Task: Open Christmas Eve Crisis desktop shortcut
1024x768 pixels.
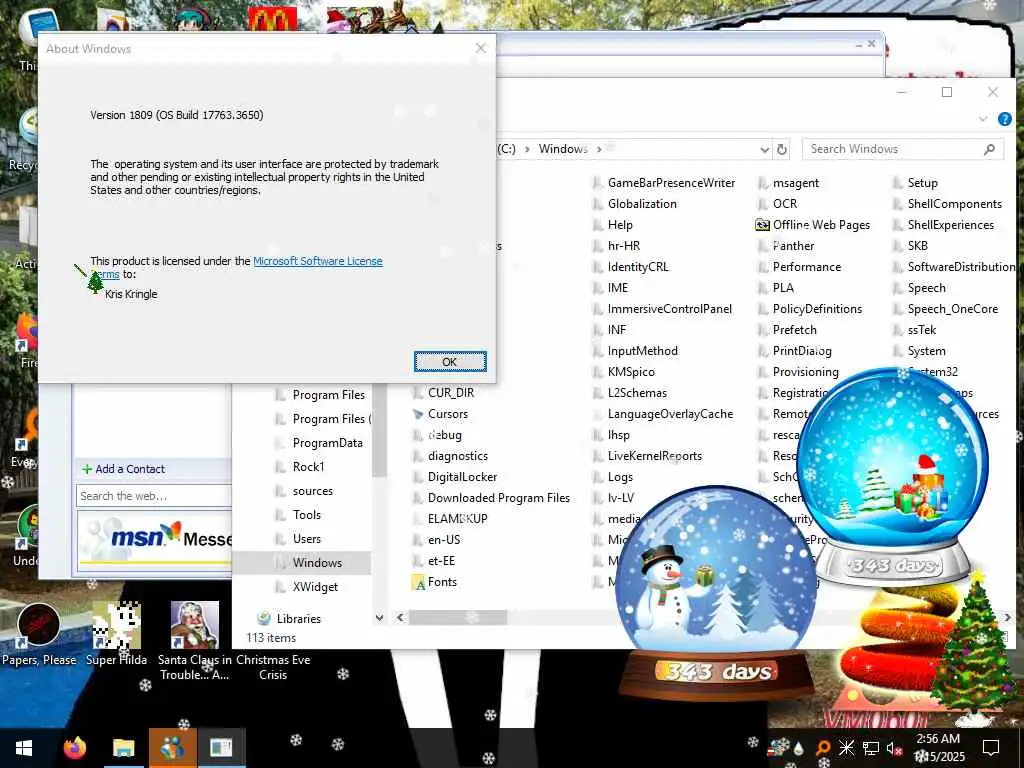Action: pos(273,667)
